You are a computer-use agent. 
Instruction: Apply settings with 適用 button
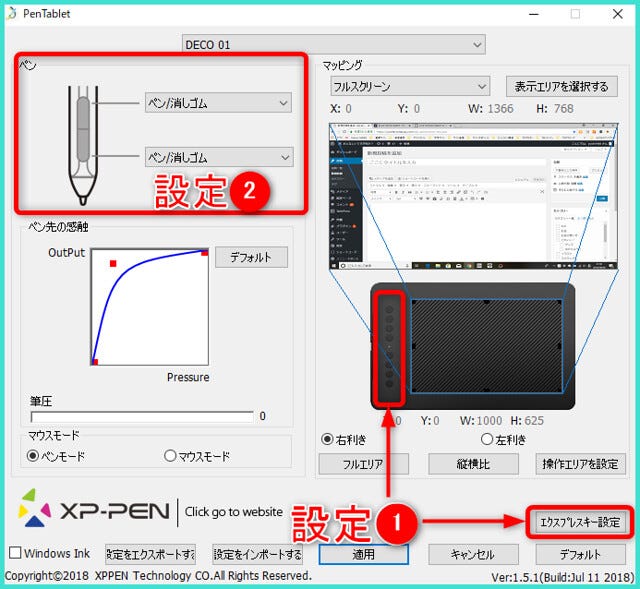click(363, 554)
